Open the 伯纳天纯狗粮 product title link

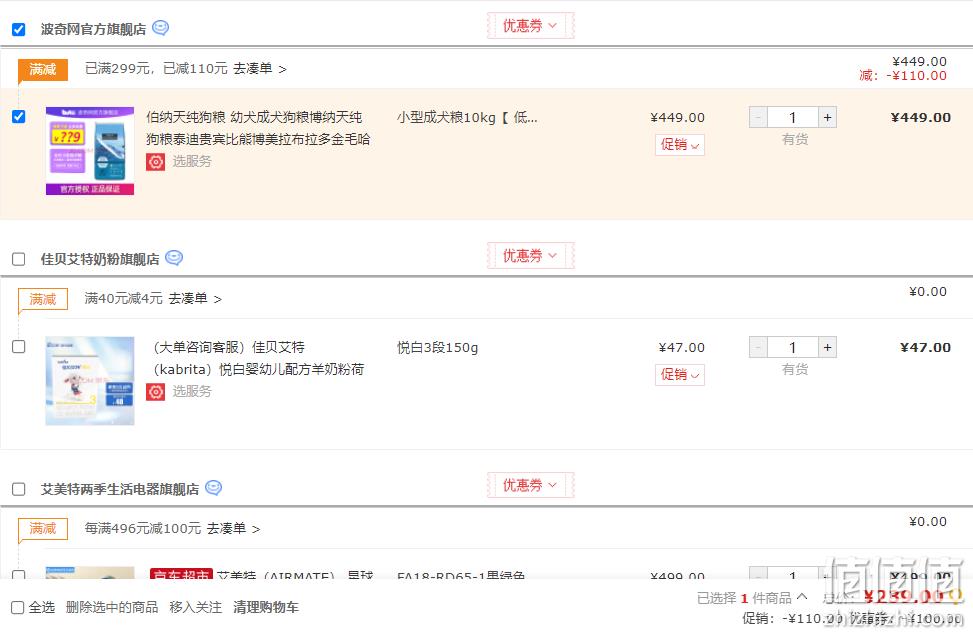258,128
